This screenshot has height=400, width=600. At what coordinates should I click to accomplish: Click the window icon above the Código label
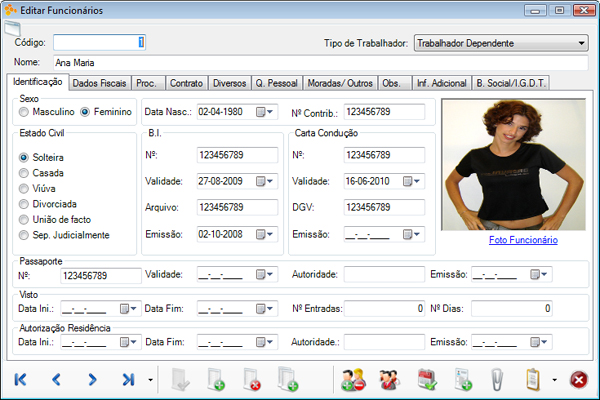point(12,29)
